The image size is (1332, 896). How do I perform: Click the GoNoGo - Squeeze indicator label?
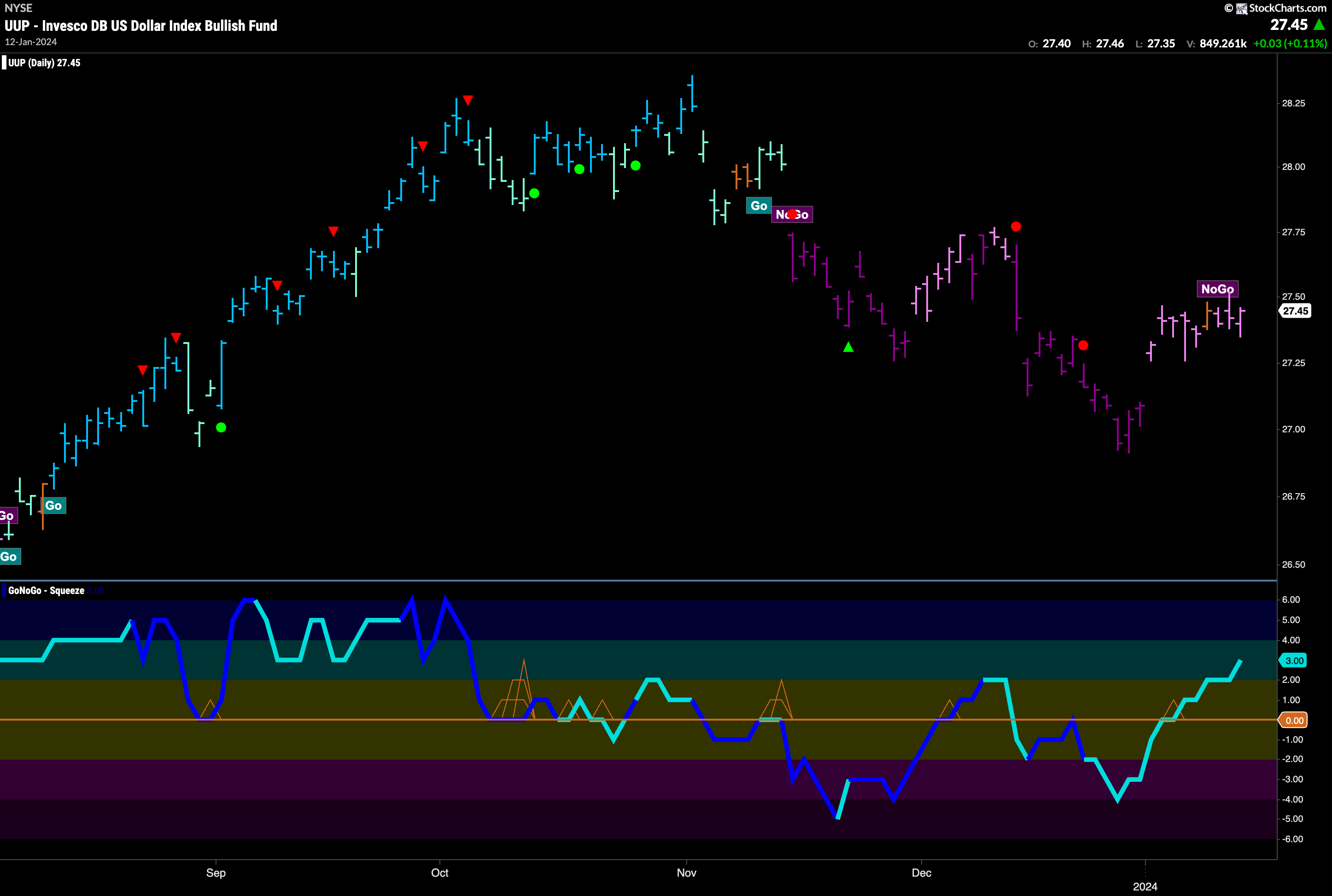click(47, 590)
